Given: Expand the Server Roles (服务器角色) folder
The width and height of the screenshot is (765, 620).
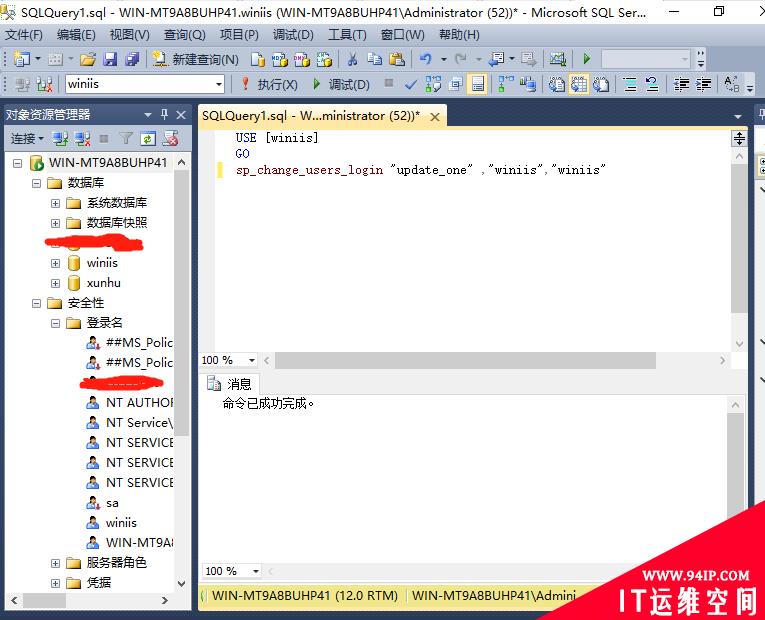Looking at the screenshot, I should pyautogui.click(x=56, y=563).
